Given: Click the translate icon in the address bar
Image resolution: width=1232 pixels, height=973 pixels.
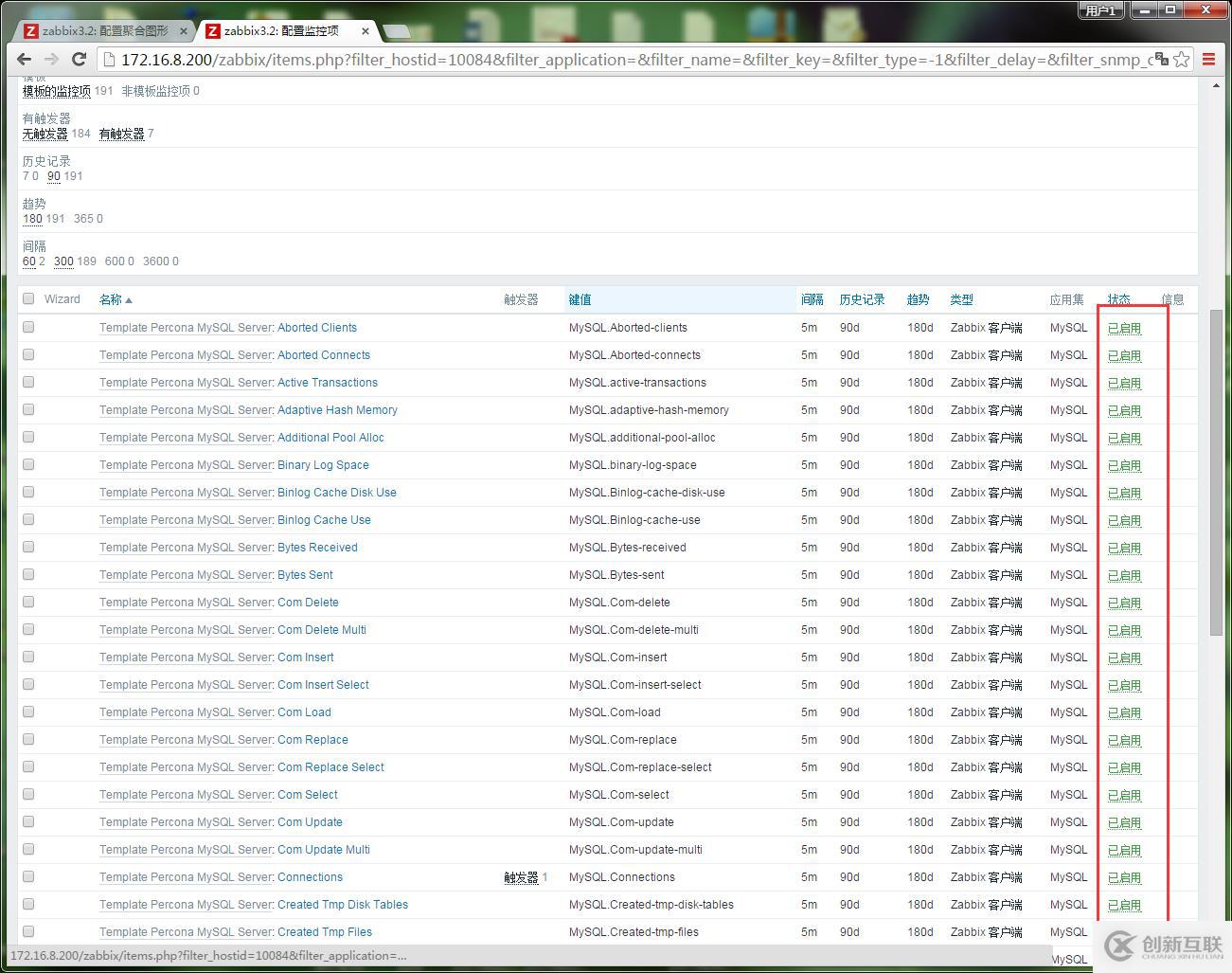Looking at the screenshot, I should (x=1162, y=59).
